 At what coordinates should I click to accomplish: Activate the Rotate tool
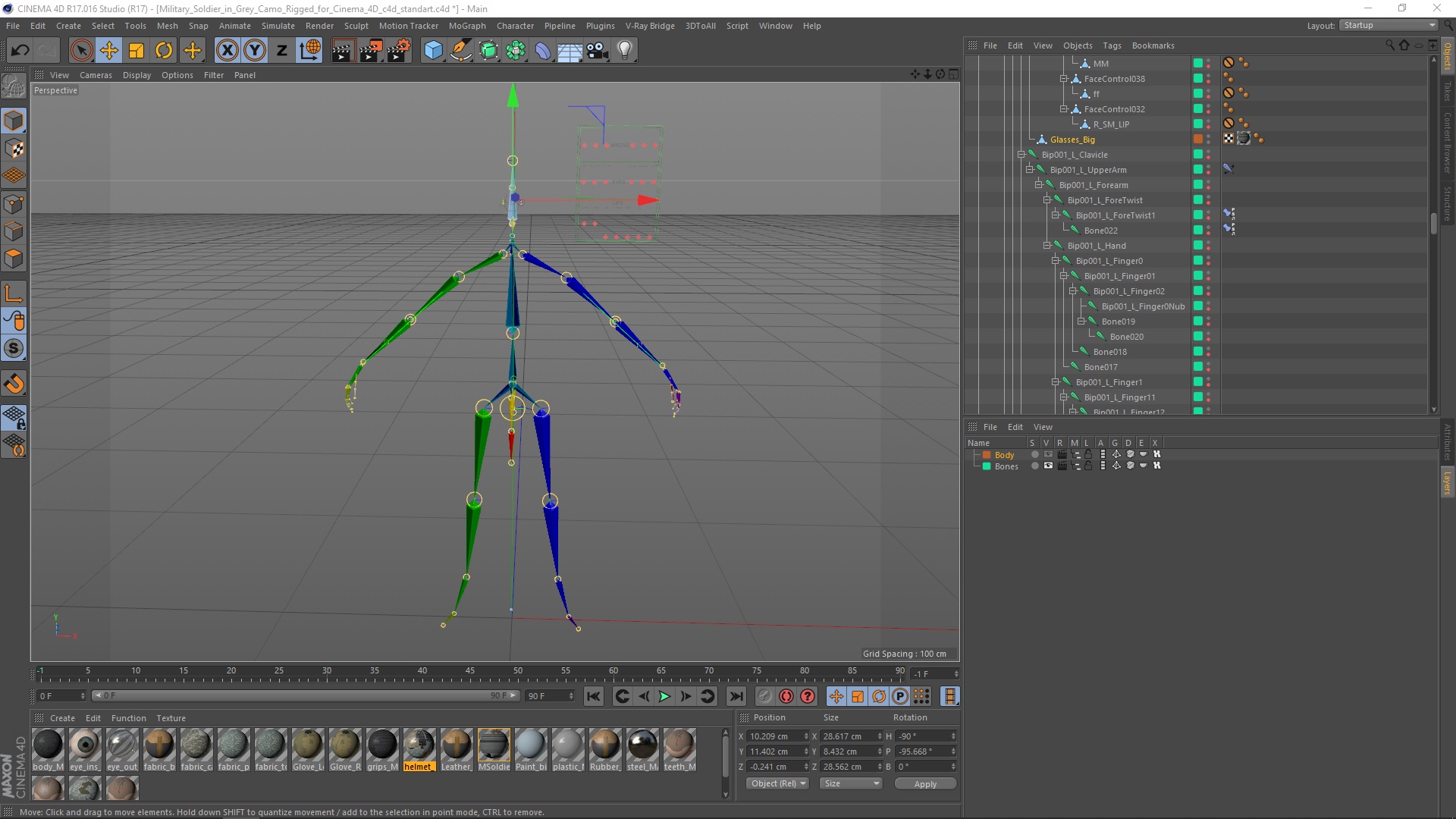[x=164, y=51]
